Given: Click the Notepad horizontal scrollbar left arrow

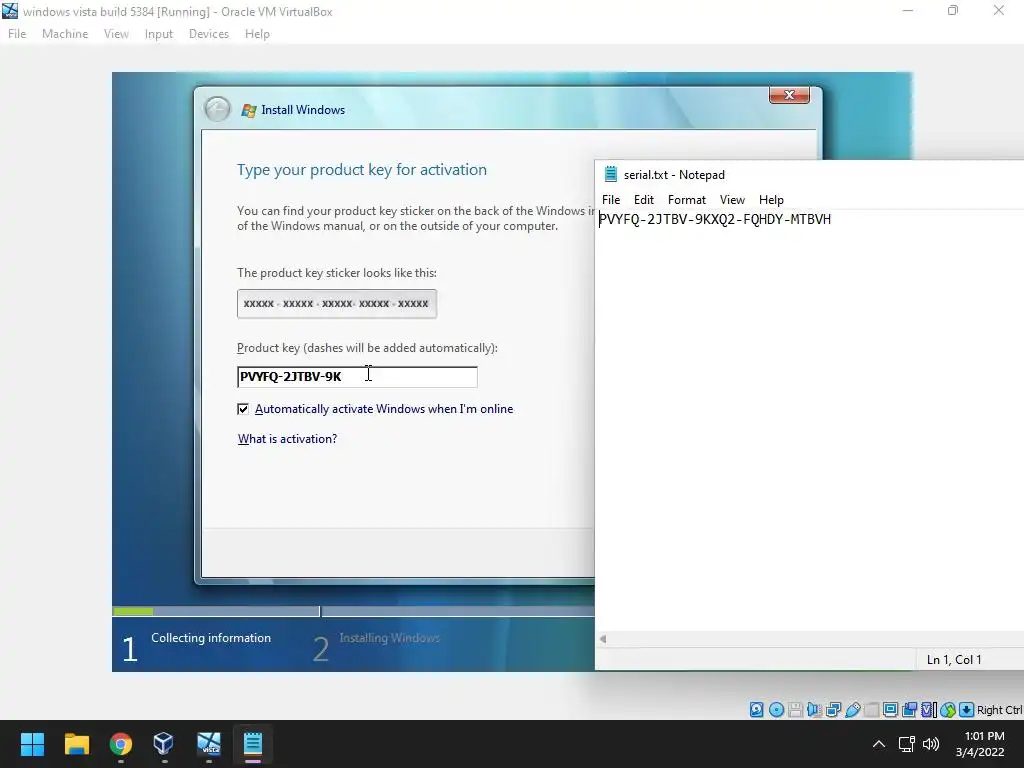Looking at the screenshot, I should 603,639.
